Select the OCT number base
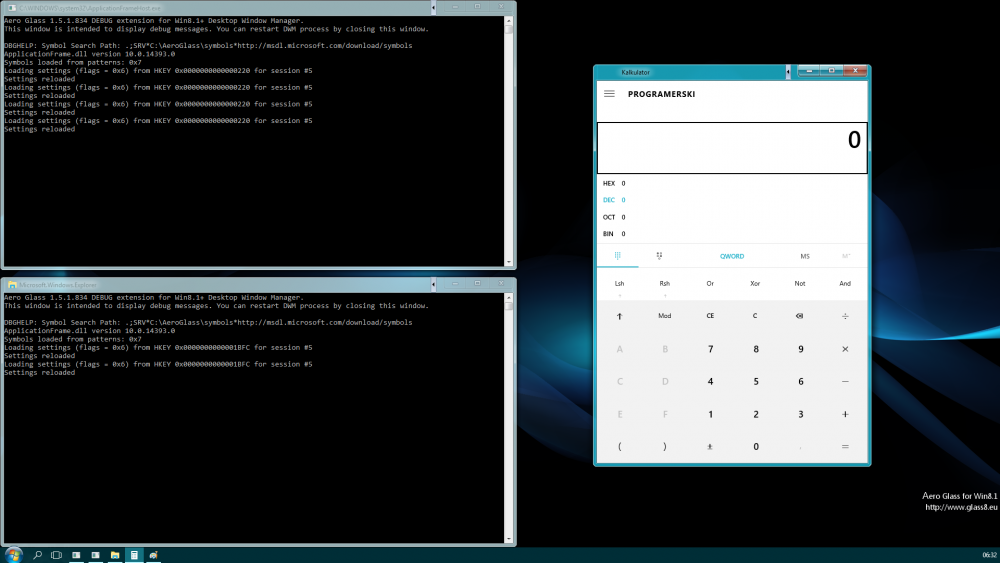The height and width of the screenshot is (563, 1000). (609, 217)
